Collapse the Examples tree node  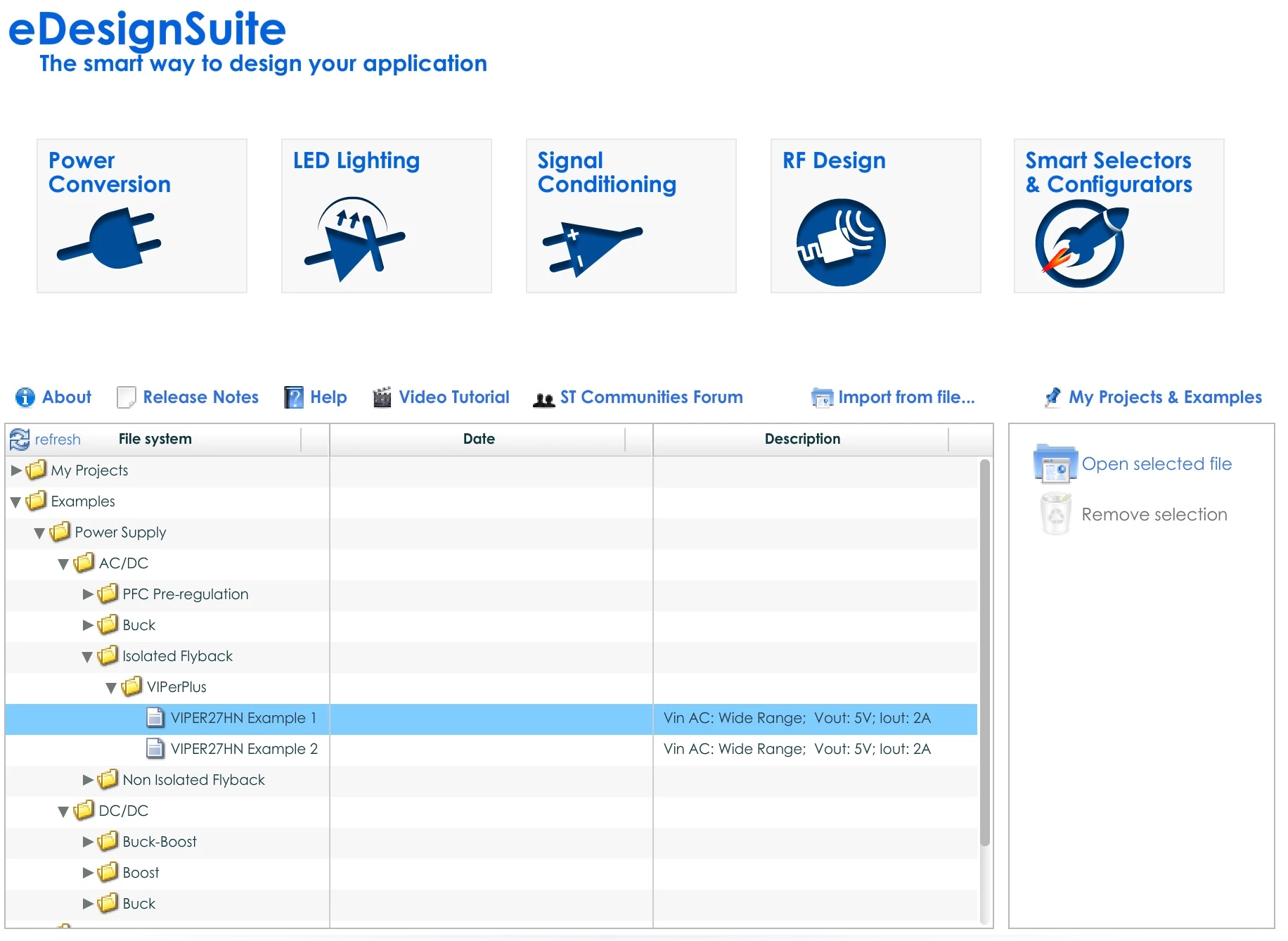[x=16, y=502]
